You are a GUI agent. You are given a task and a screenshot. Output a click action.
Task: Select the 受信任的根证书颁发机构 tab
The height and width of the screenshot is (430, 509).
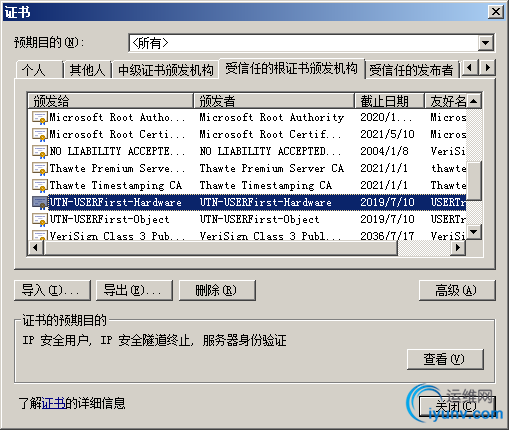[292, 68]
